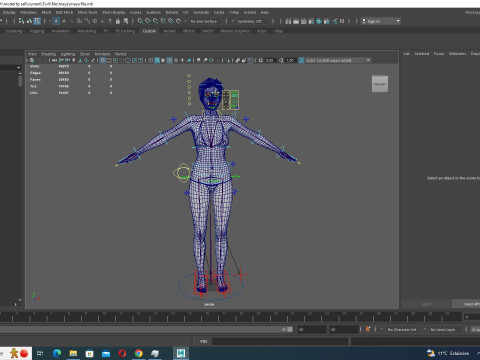Image resolution: width=480 pixels, height=360 pixels.
Task: Open Microsoft Edge from taskbar
Action: click(x=57, y=353)
